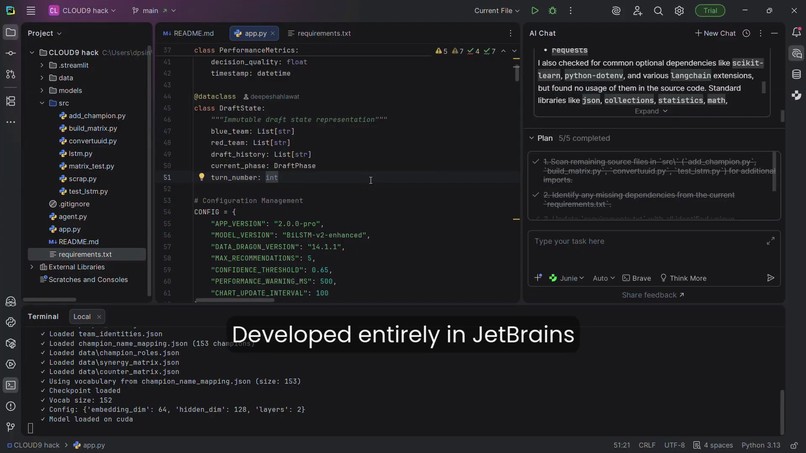Open the notifications bell
806x453 pixels.
point(796,32)
